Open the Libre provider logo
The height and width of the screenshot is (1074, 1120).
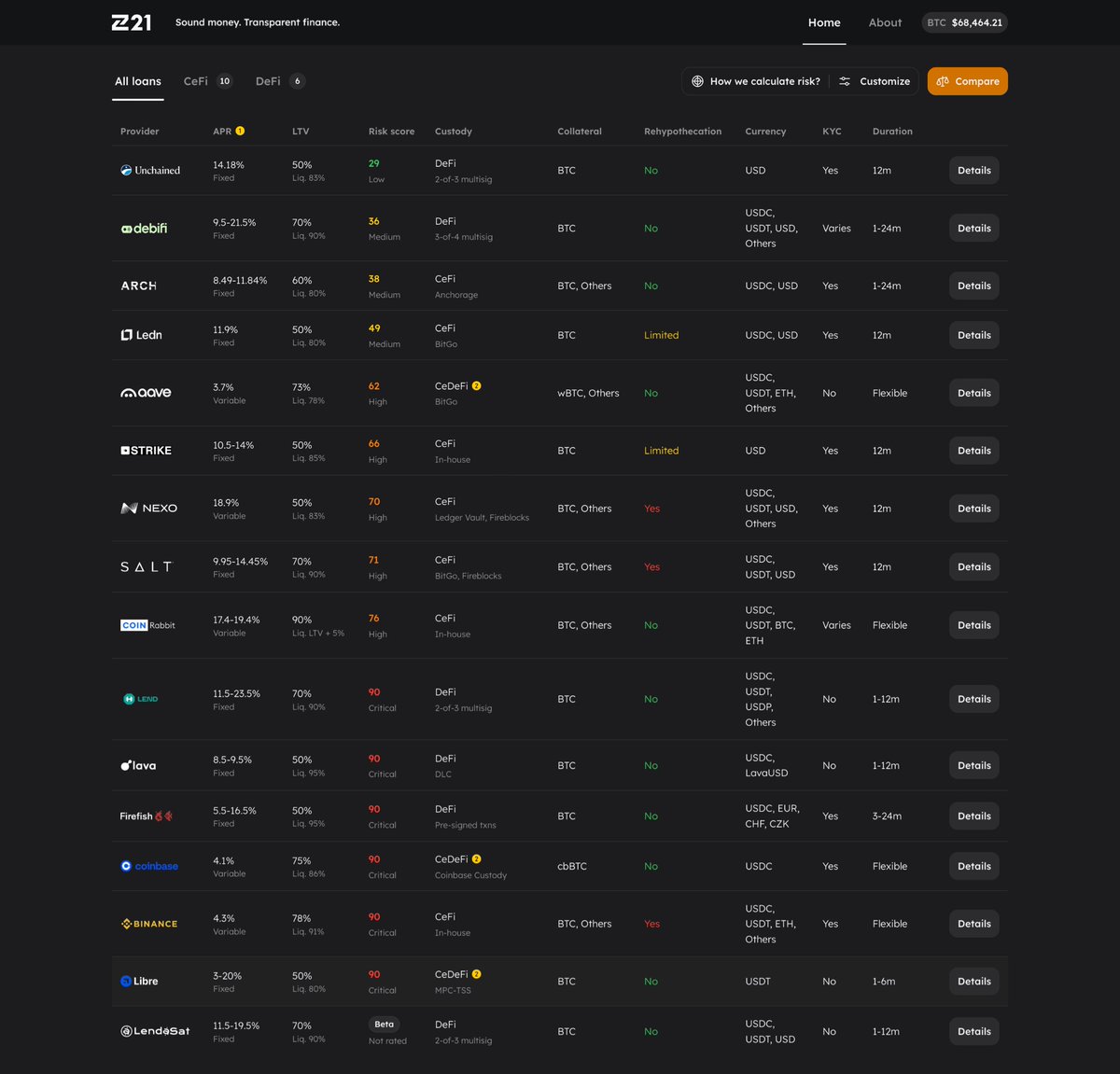click(x=139, y=981)
